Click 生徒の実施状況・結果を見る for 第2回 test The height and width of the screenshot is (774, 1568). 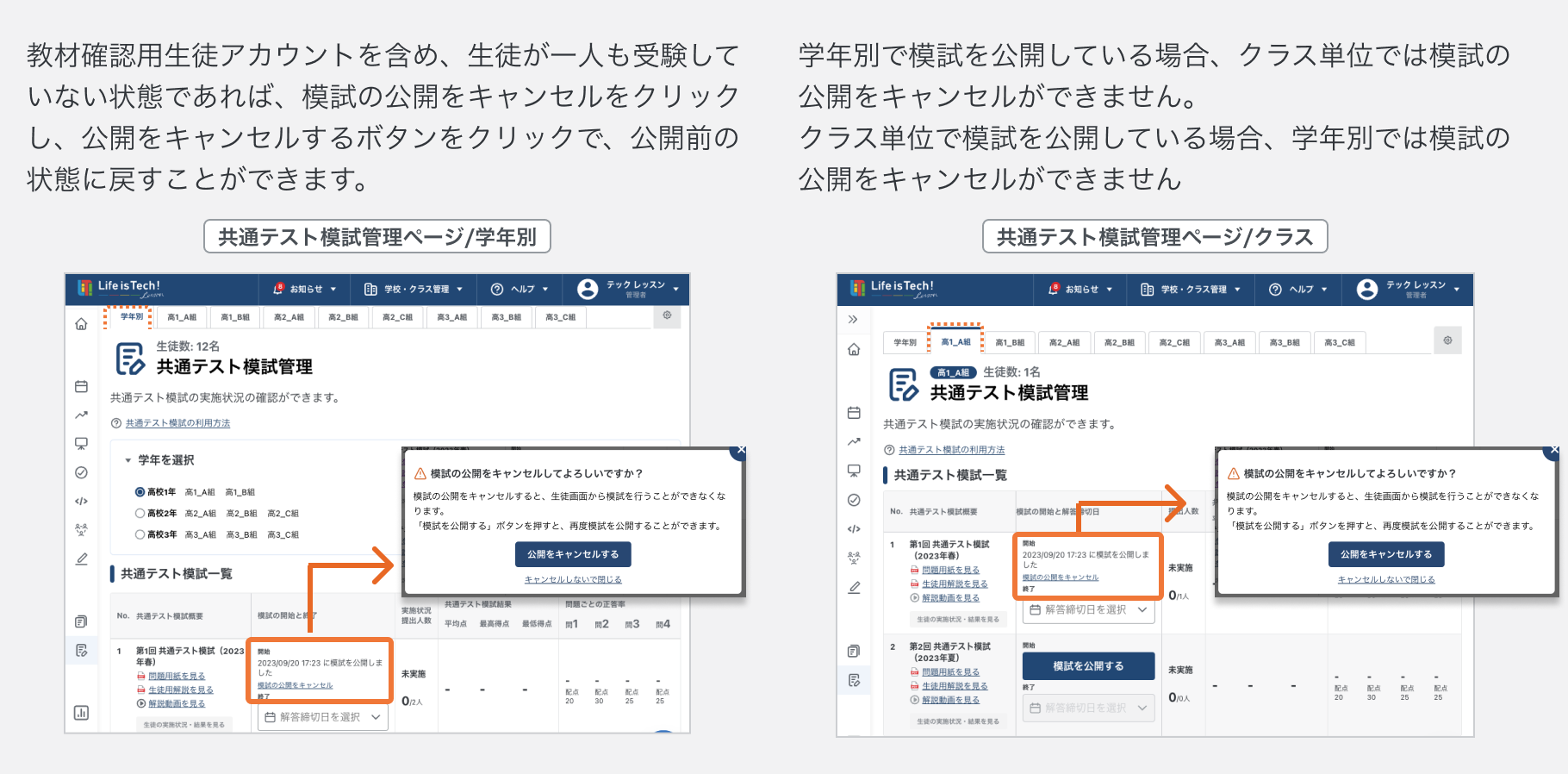pyautogui.click(x=958, y=721)
